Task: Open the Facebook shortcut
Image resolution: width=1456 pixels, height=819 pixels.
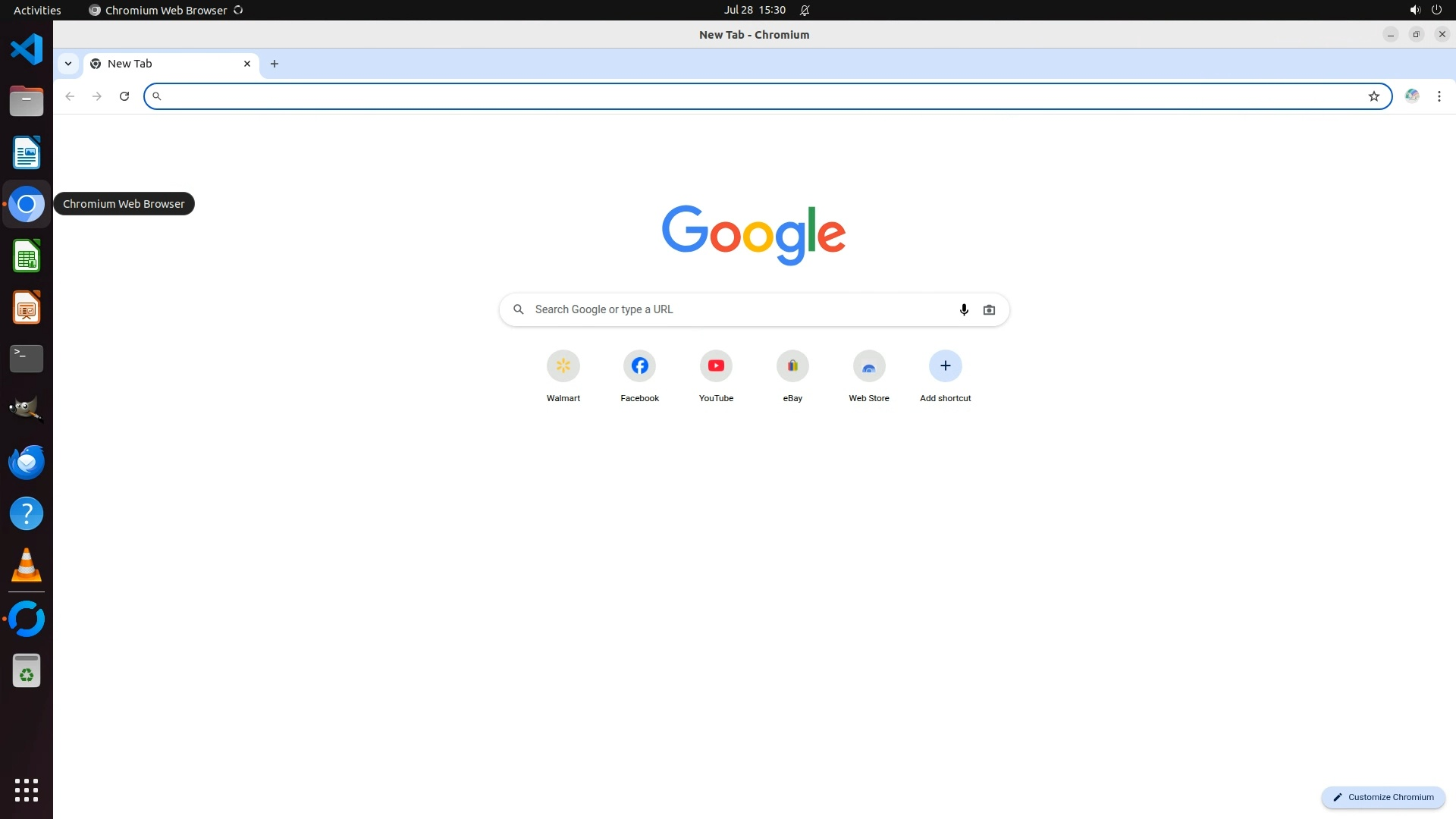Action: click(x=639, y=366)
